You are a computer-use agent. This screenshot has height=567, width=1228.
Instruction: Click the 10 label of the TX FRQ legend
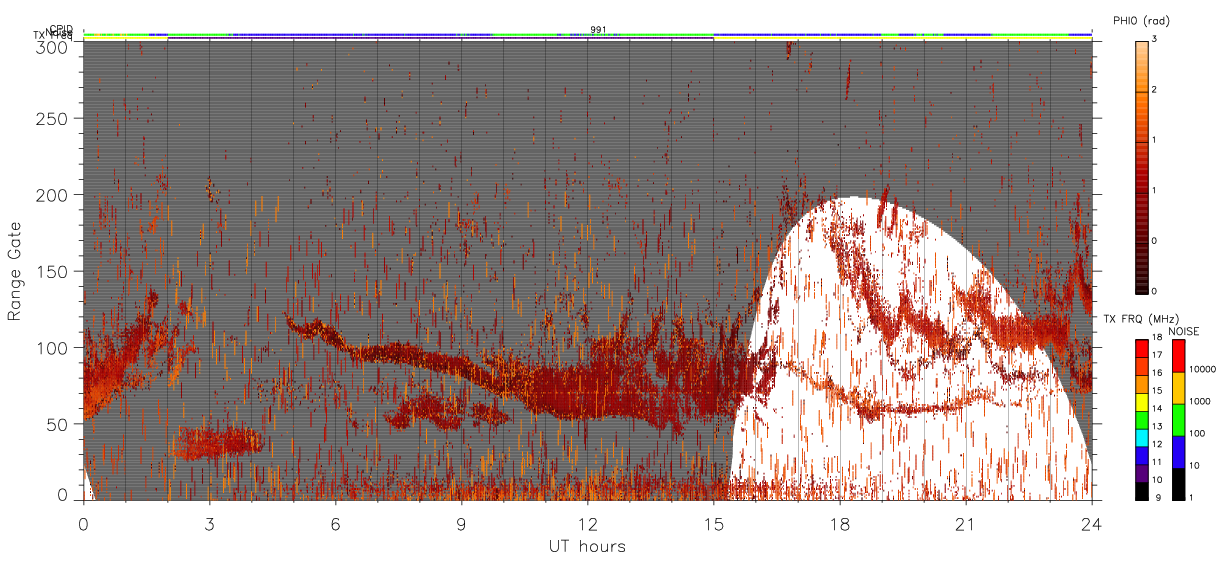coord(1158,480)
